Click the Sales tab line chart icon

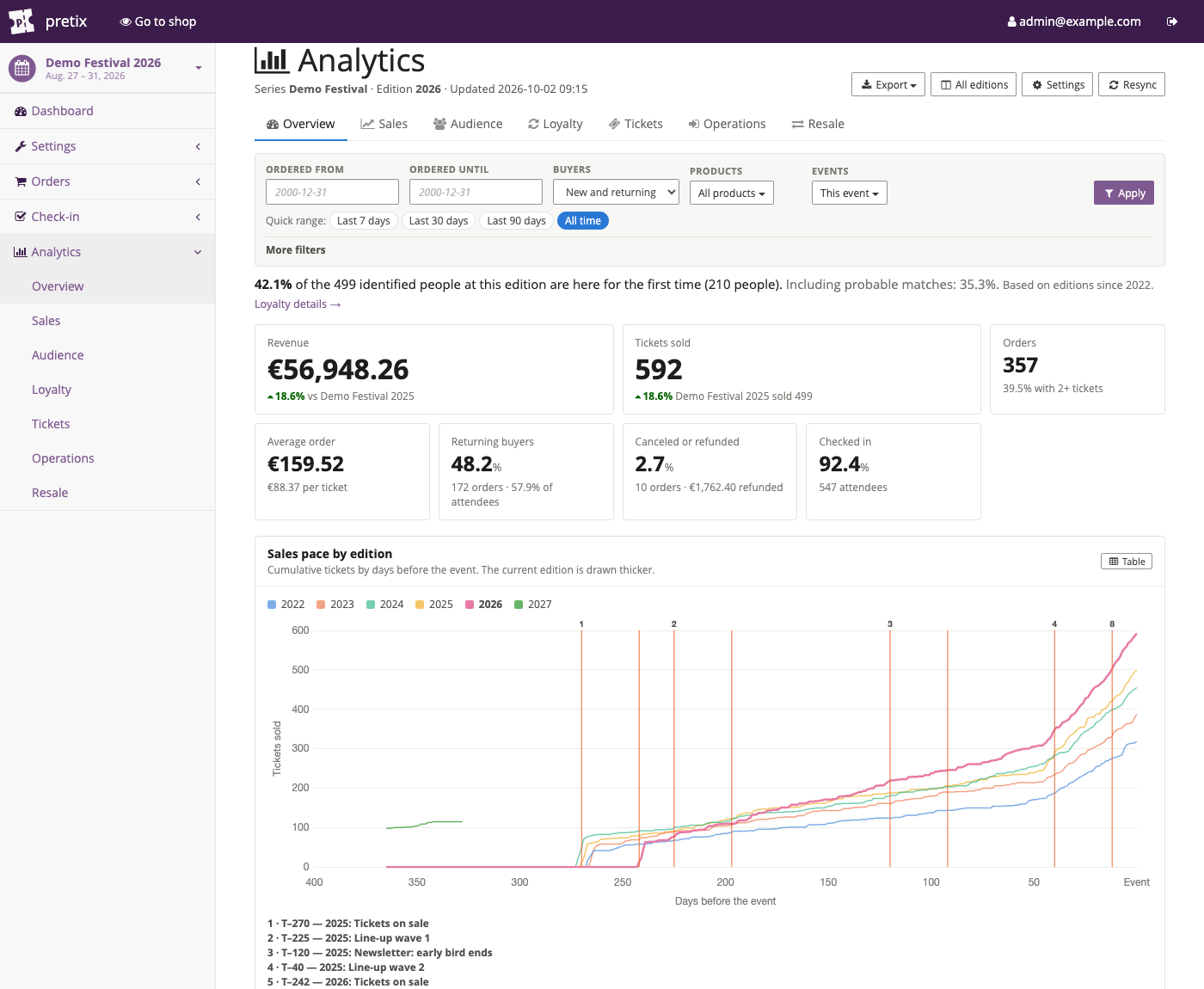pyautogui.click(x=367, y=124)
